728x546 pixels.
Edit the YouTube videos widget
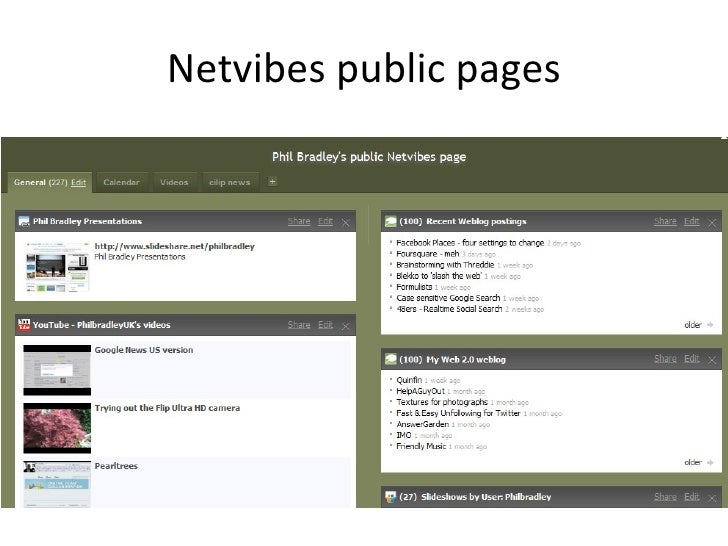coord(325,325)
